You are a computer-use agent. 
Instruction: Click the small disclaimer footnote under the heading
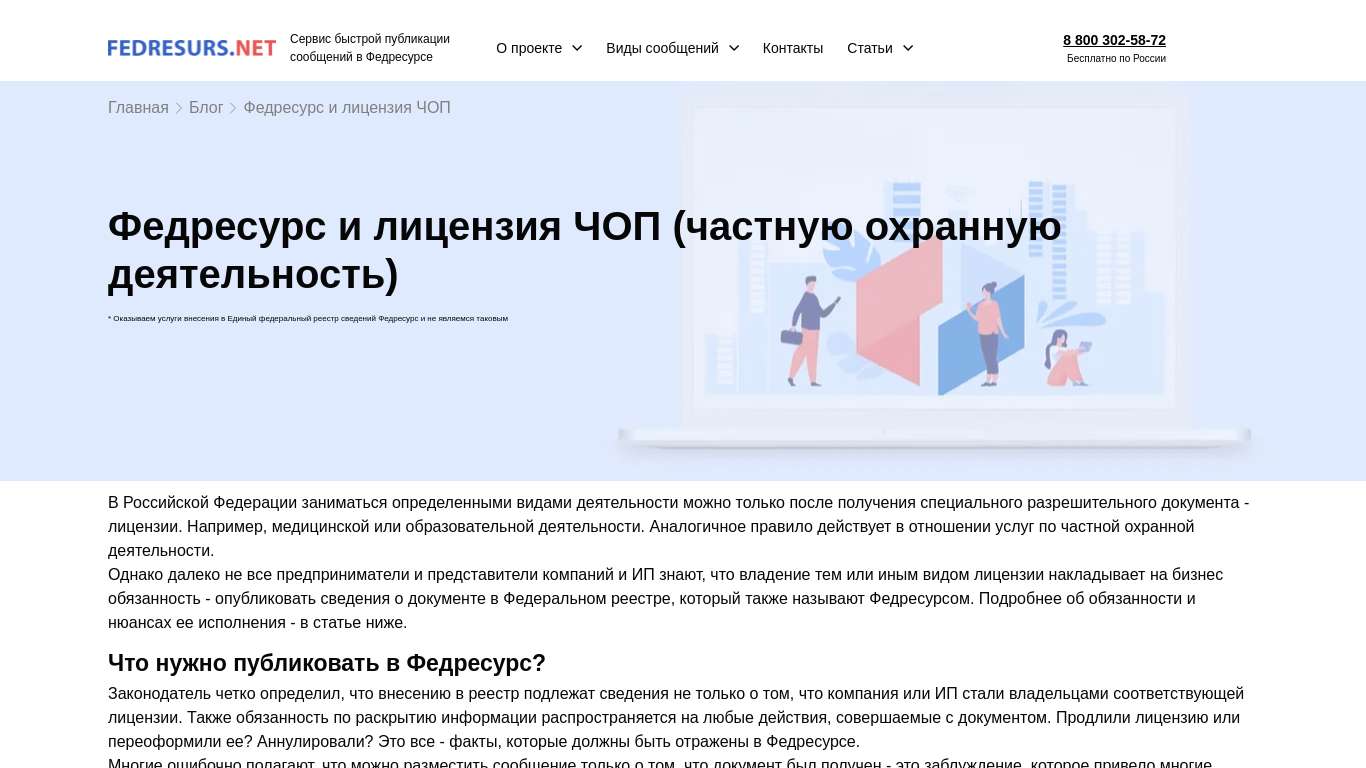tap(308, 318)
